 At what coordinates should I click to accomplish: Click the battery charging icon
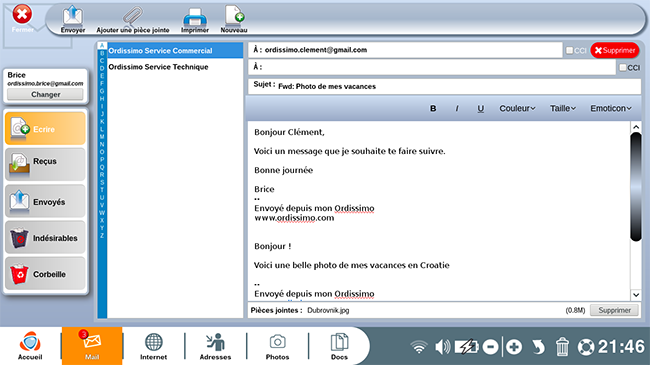pyautogui.click(x=466, y=347)
